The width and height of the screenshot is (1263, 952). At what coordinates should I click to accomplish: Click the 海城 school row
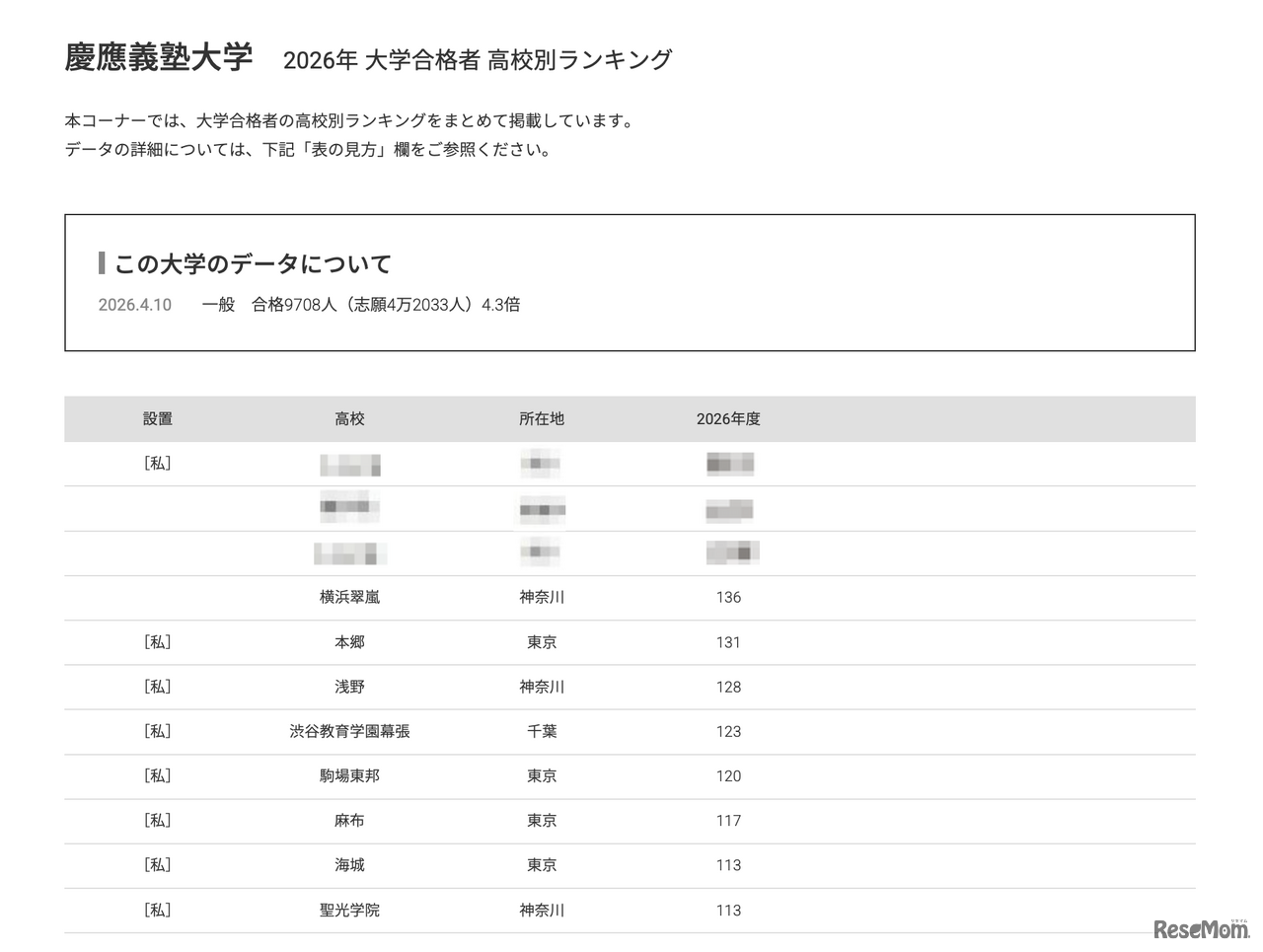pyautogui.click(x=350, y=865)
